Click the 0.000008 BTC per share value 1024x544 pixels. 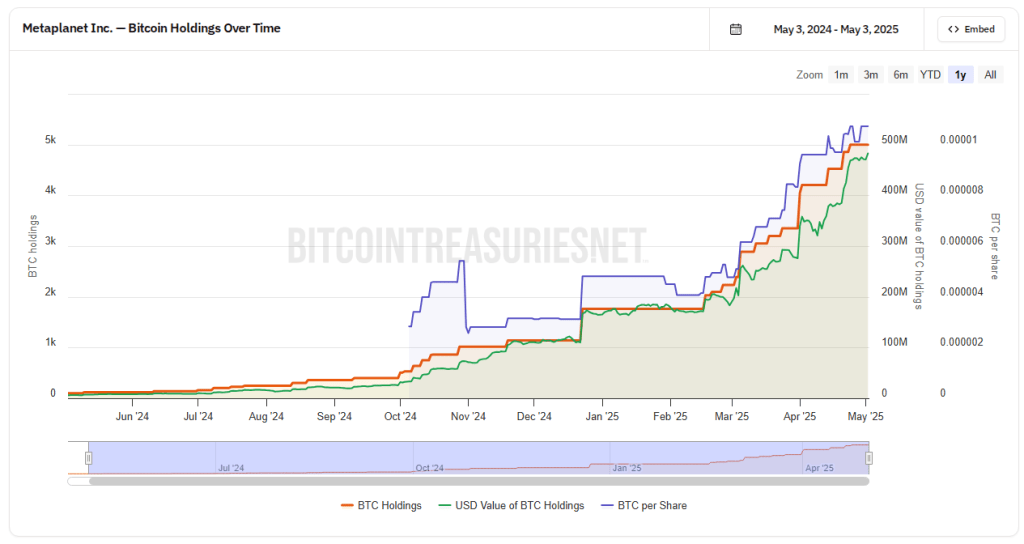961,190
